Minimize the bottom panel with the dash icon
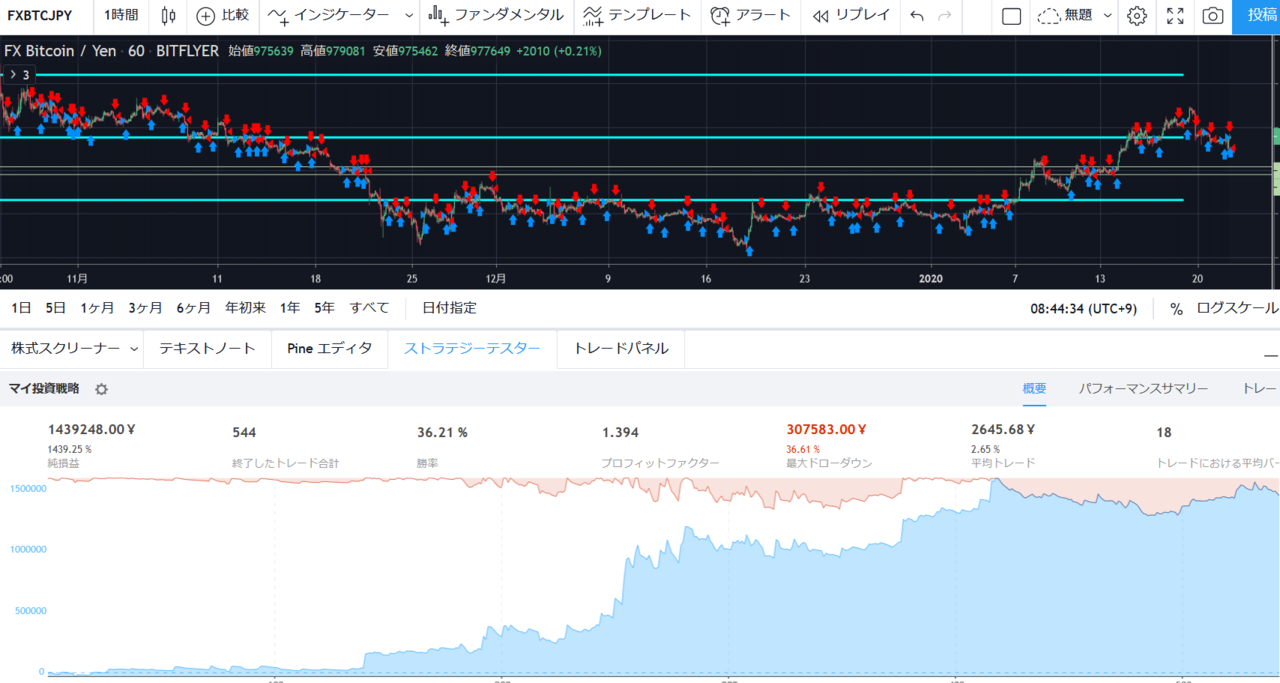Viewport: 1280px width, 683px height. click(x=1271, y=355)
